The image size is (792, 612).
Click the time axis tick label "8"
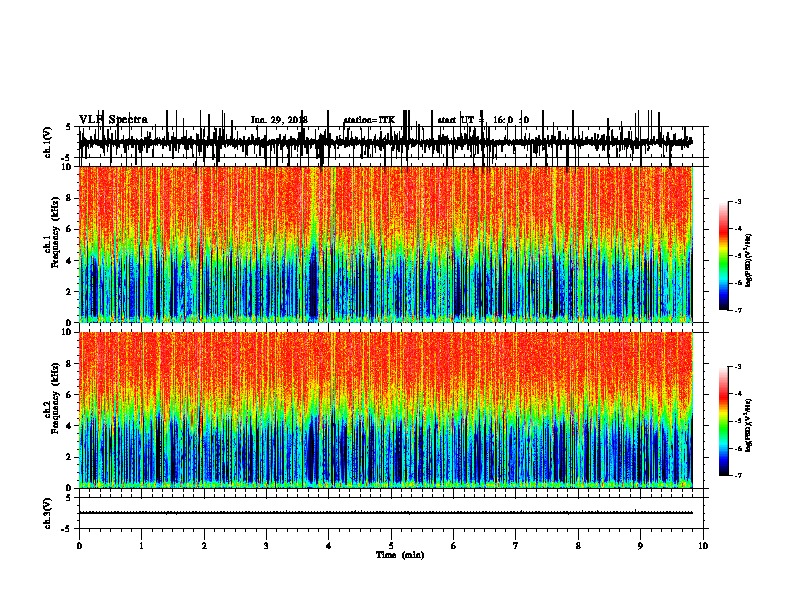click(578, 546)
